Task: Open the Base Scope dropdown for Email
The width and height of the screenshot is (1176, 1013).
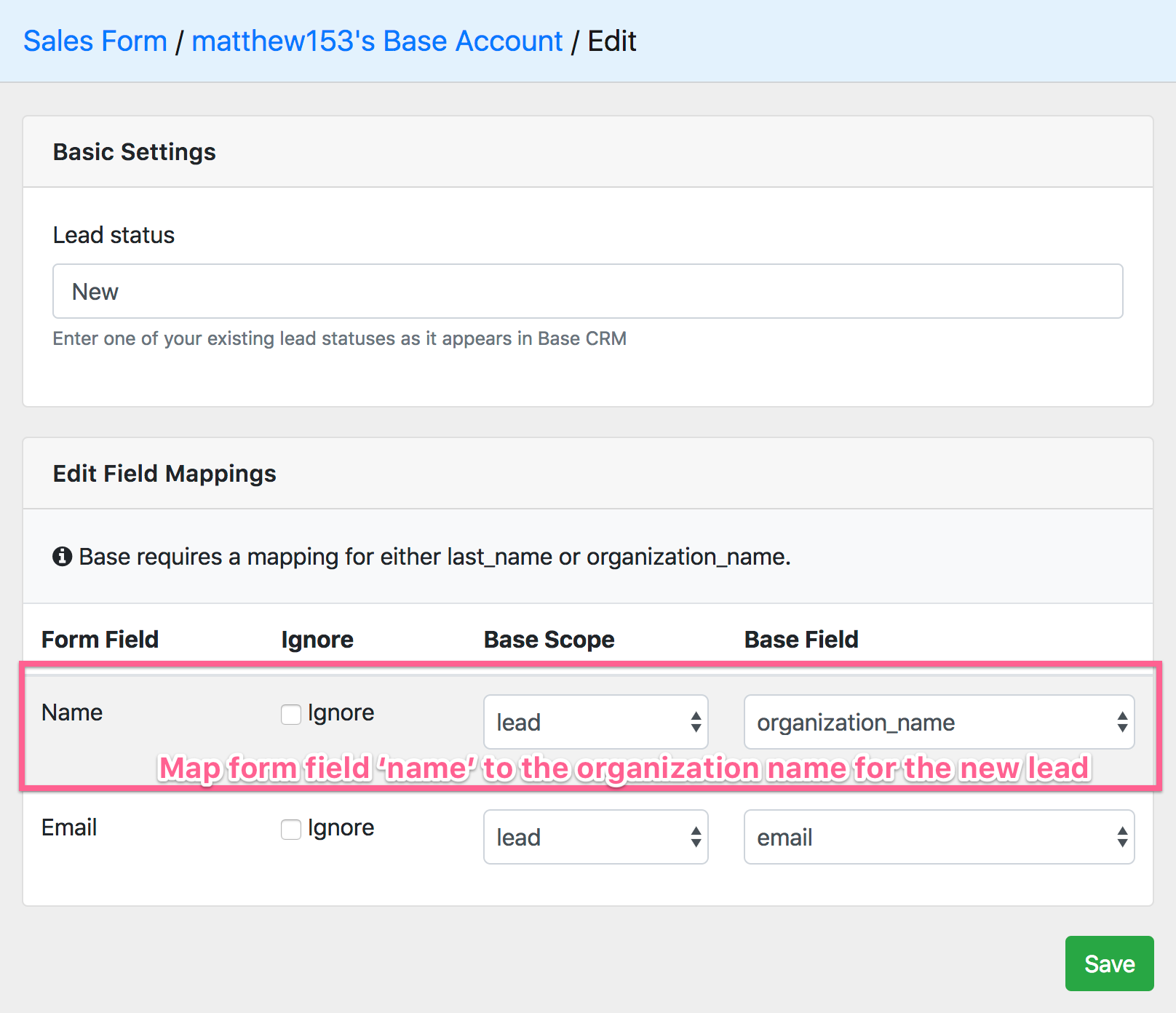Action: [595, 837]
